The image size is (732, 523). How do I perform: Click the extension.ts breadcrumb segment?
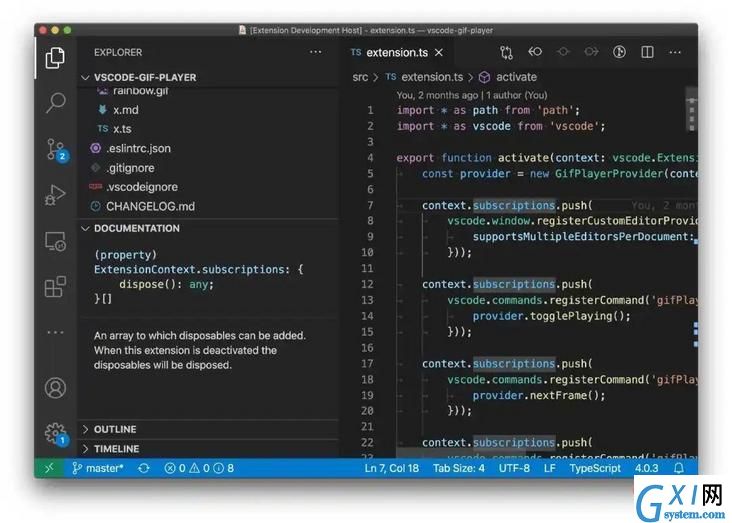(x=424, y=77)
